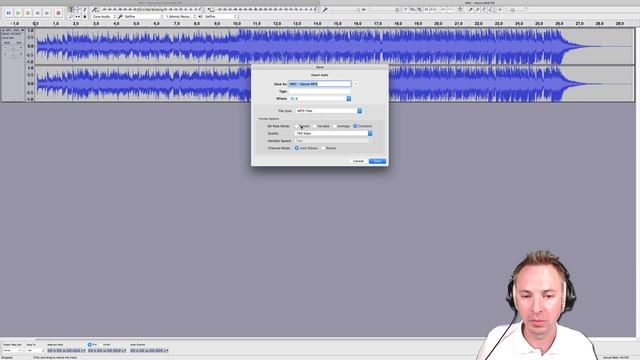Click the Play-at-speed green button
Image resolution: width=640 pixels, height=360 pixels.
[500, 9]
